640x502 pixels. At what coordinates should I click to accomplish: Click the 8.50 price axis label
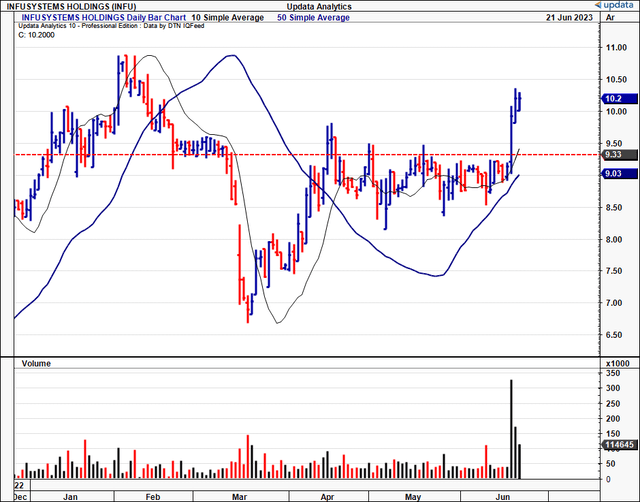coord(616,207)
